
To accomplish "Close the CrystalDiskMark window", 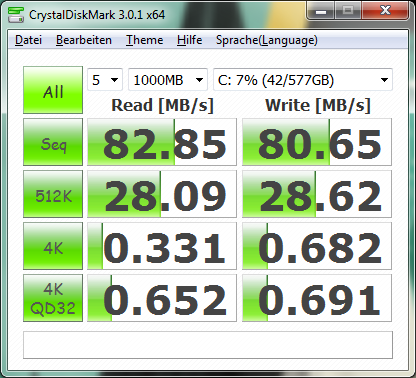I will (x=385, y=11).
